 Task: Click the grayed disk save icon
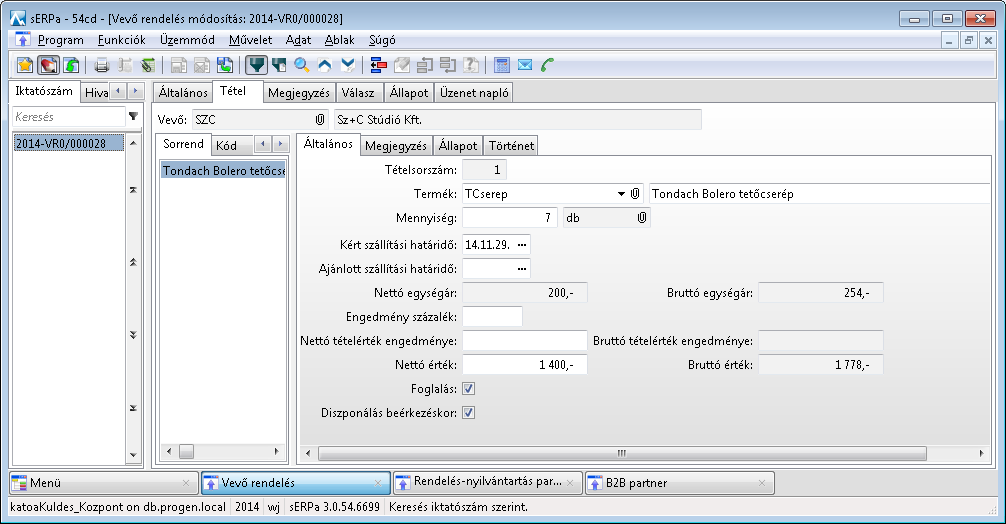[178, 65]
